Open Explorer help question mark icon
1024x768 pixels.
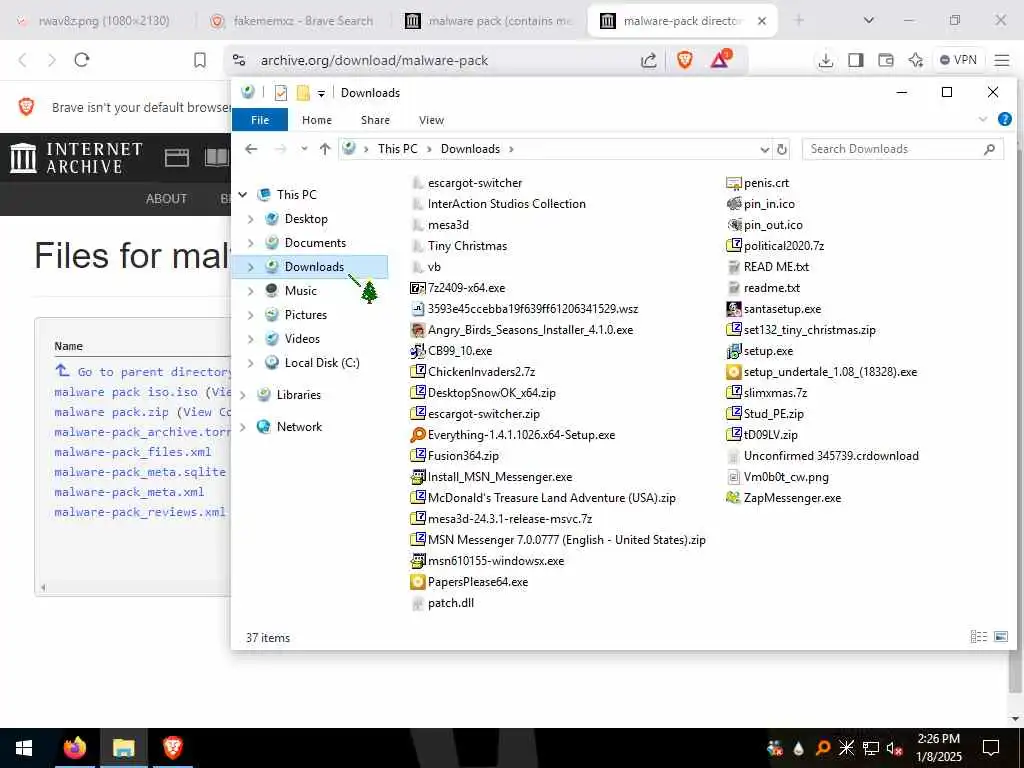pos(1005,120)
